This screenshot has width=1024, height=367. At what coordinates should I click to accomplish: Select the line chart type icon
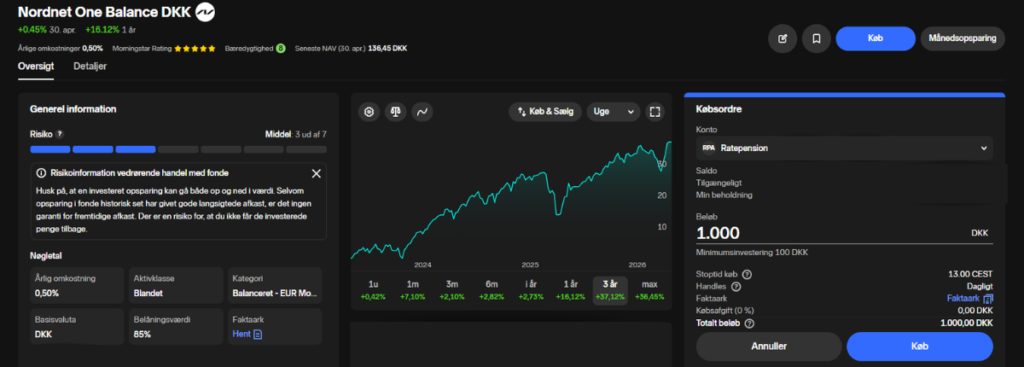422,112
